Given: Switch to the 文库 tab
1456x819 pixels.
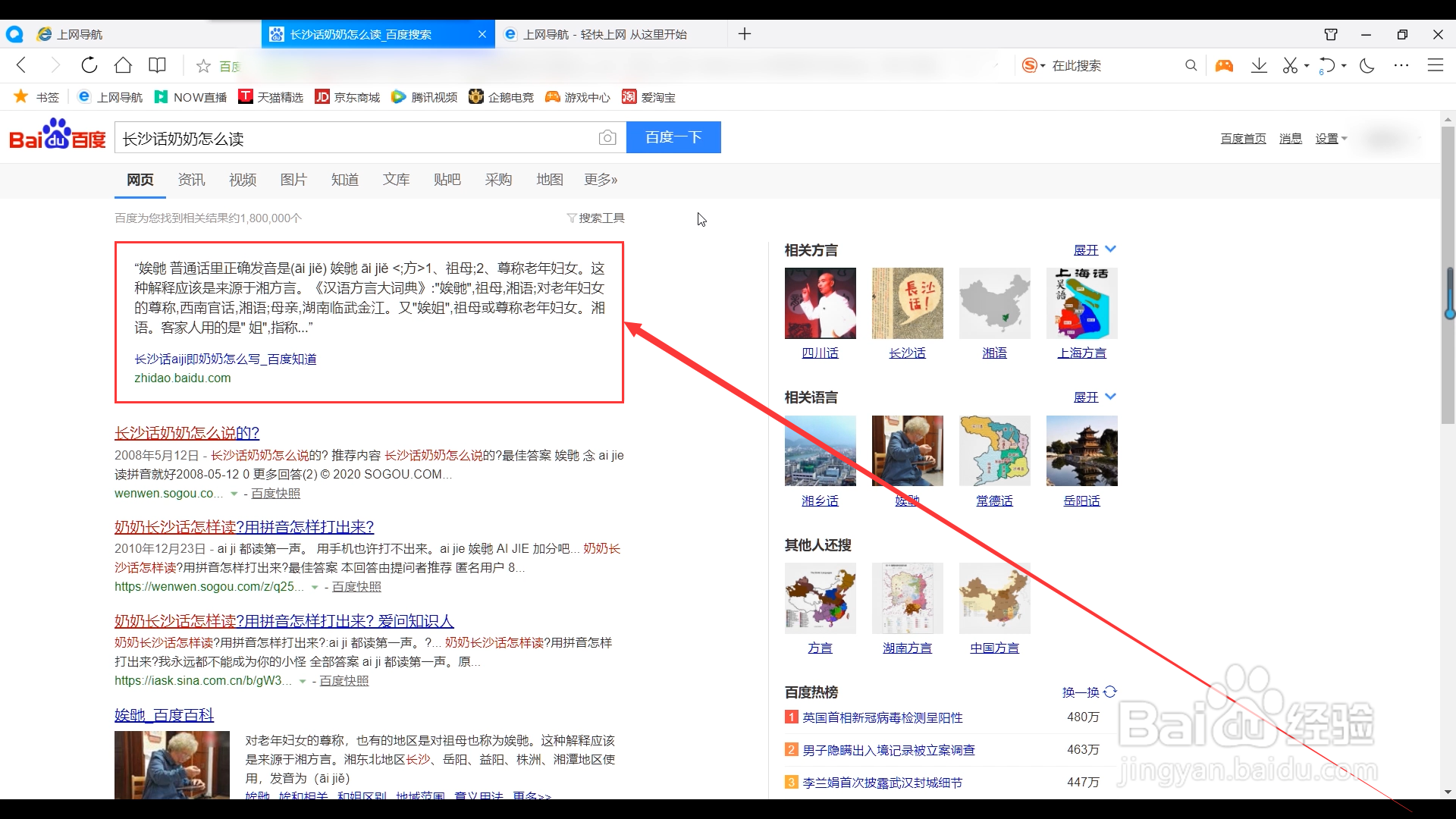Looking at the screenshot, I should [396, 180].
